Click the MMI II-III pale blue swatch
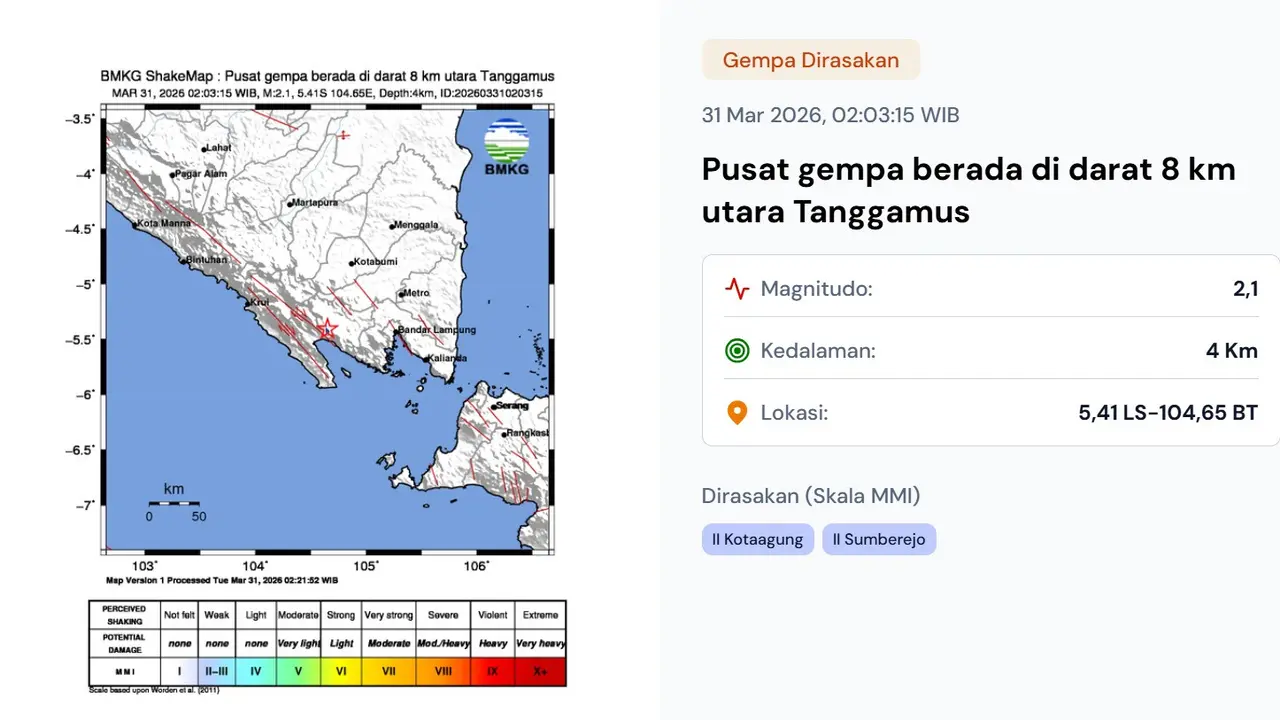Image resolution: width=1280 pixels, height=720 pixels. click(217, 671)
